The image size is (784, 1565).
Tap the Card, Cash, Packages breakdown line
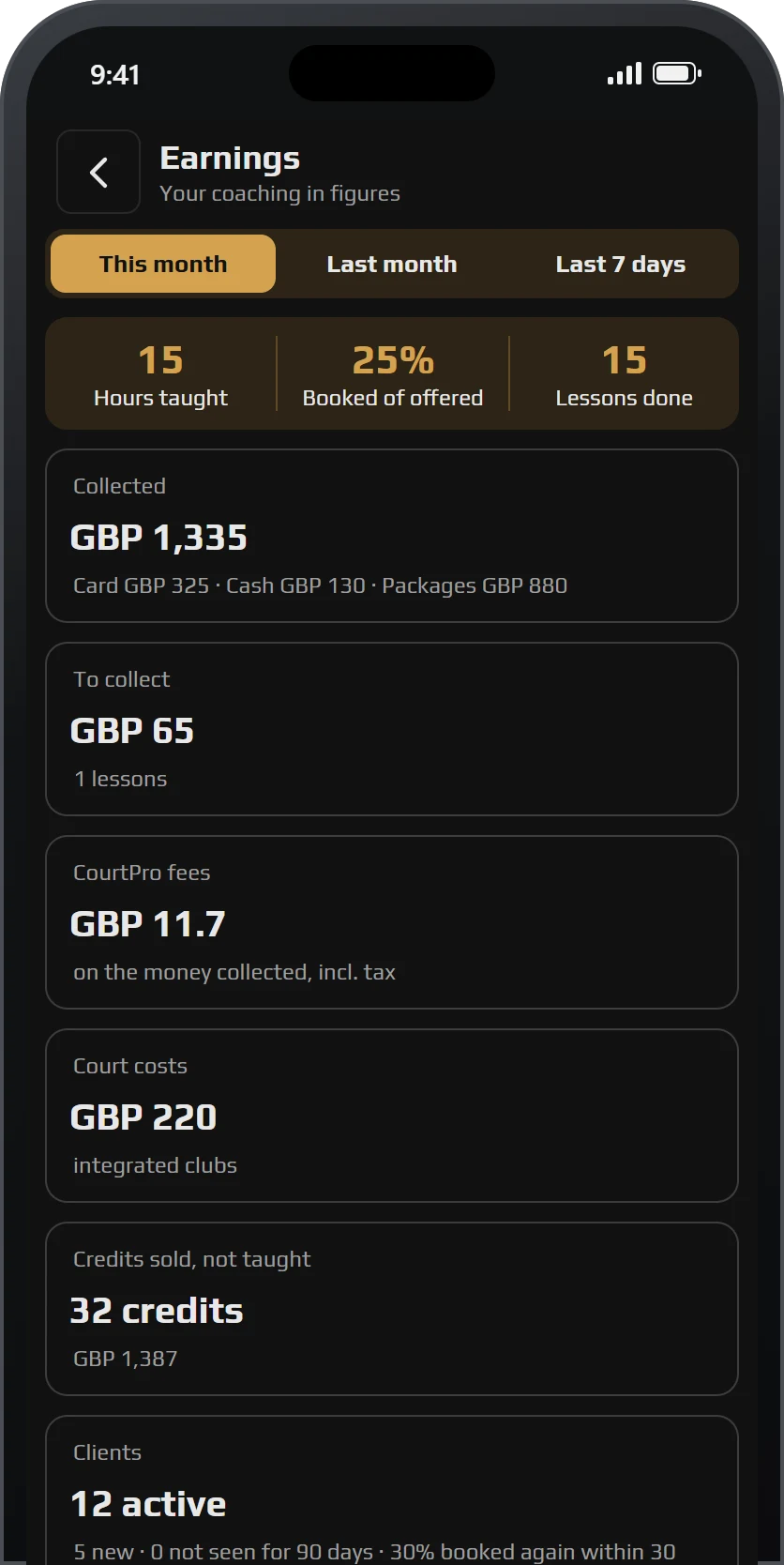point(321,585)
